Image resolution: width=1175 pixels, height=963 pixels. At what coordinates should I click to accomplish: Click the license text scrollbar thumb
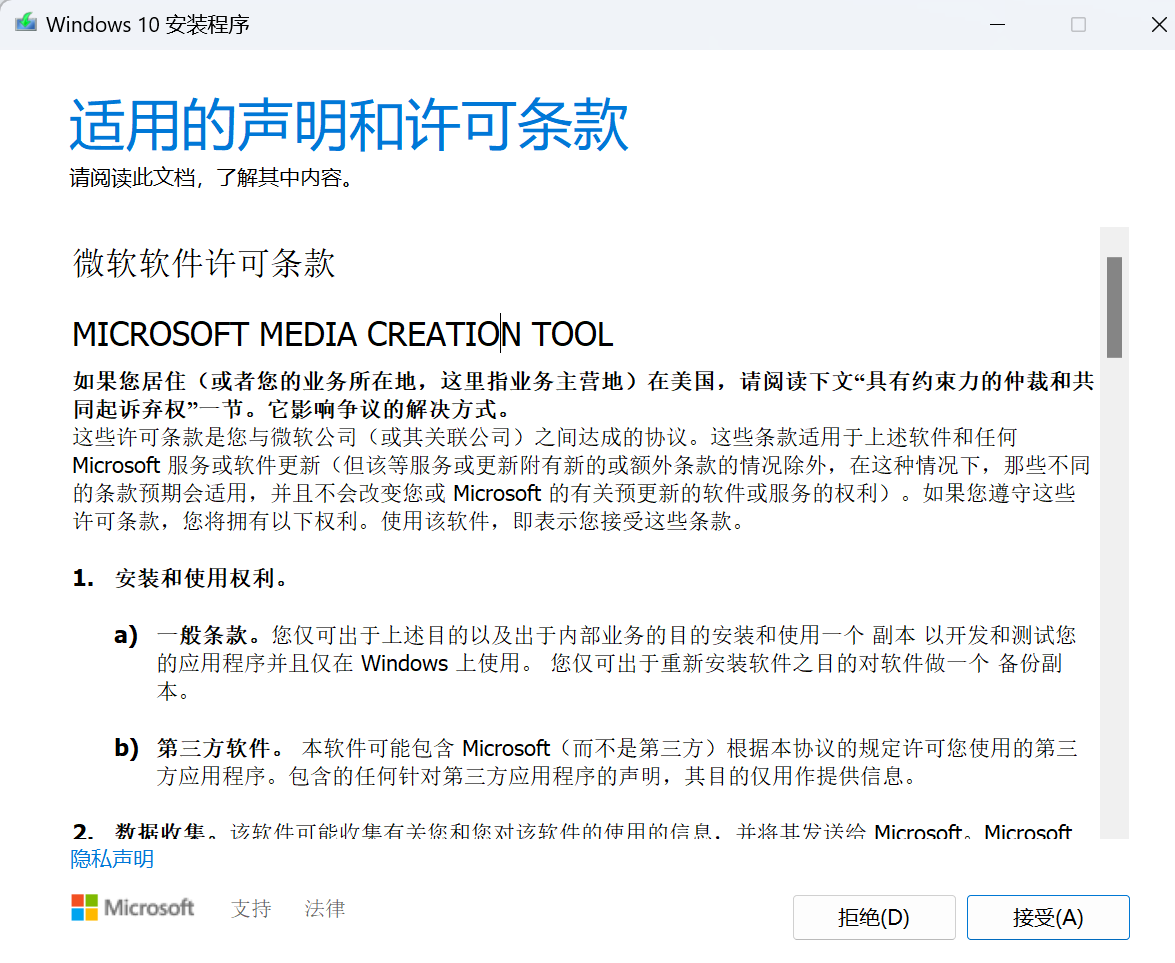pyautogui.click(x=1114, y=307)
